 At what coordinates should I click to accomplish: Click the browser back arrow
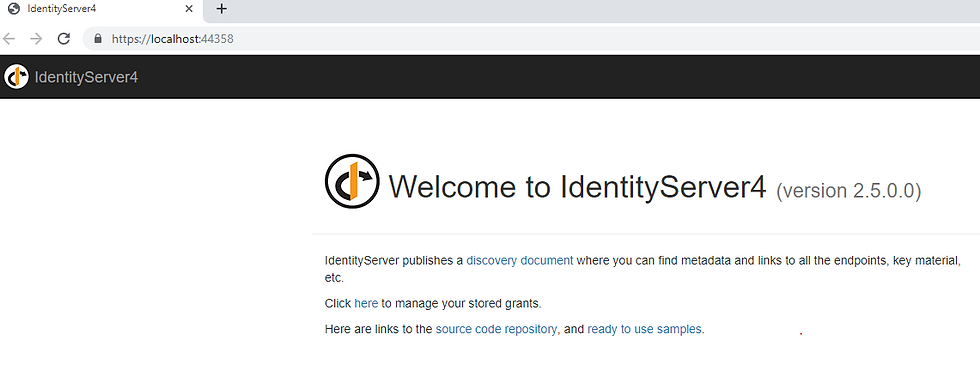8,39
